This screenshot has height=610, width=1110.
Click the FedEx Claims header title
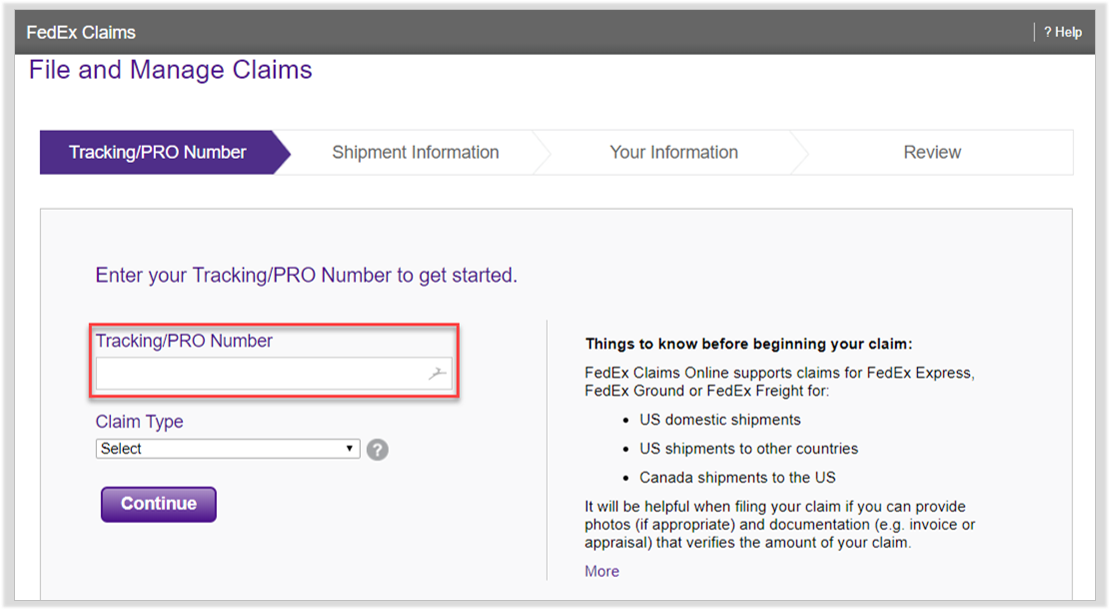click(x=81, y=32)
